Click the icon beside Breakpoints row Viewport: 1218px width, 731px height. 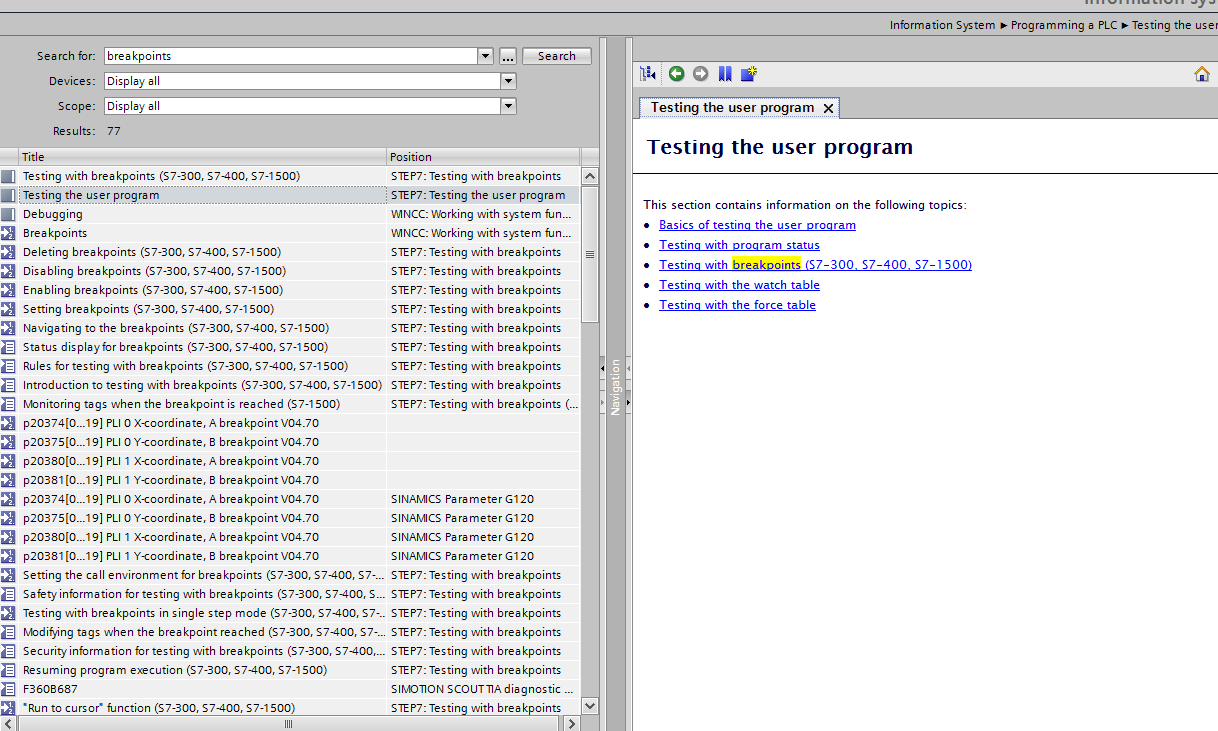point(9,233)
